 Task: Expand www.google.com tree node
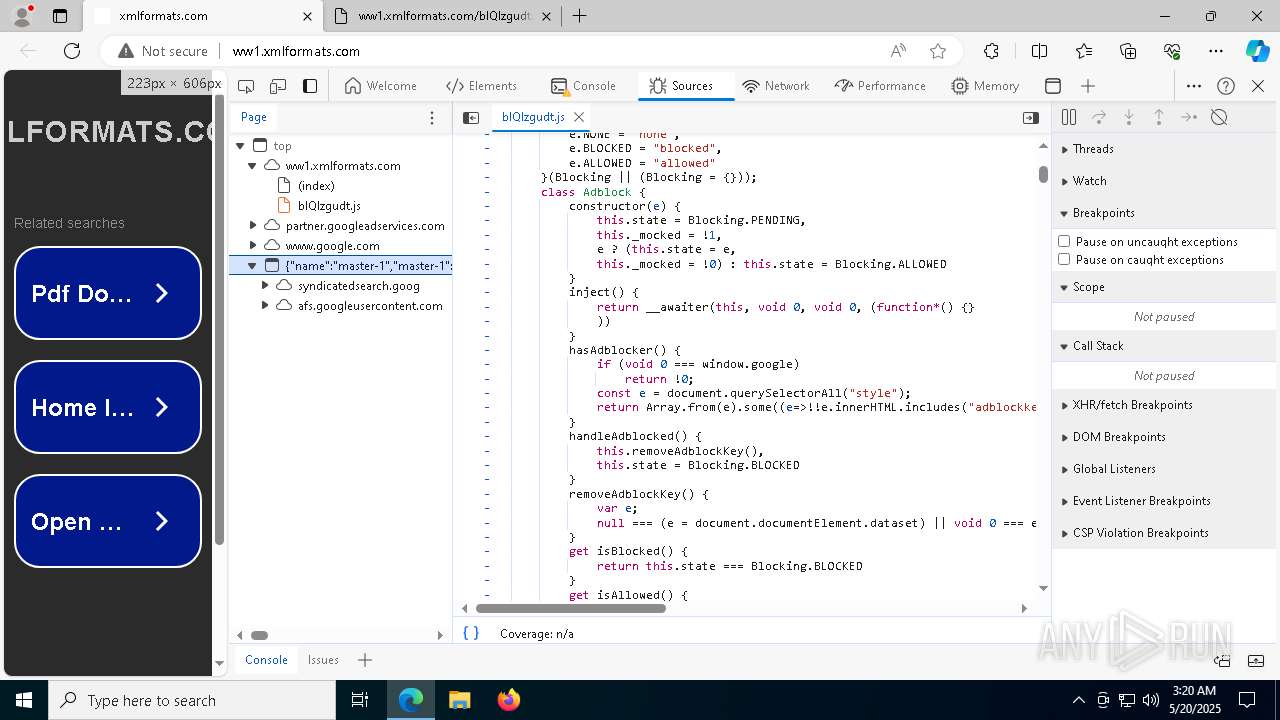[253, 246]
